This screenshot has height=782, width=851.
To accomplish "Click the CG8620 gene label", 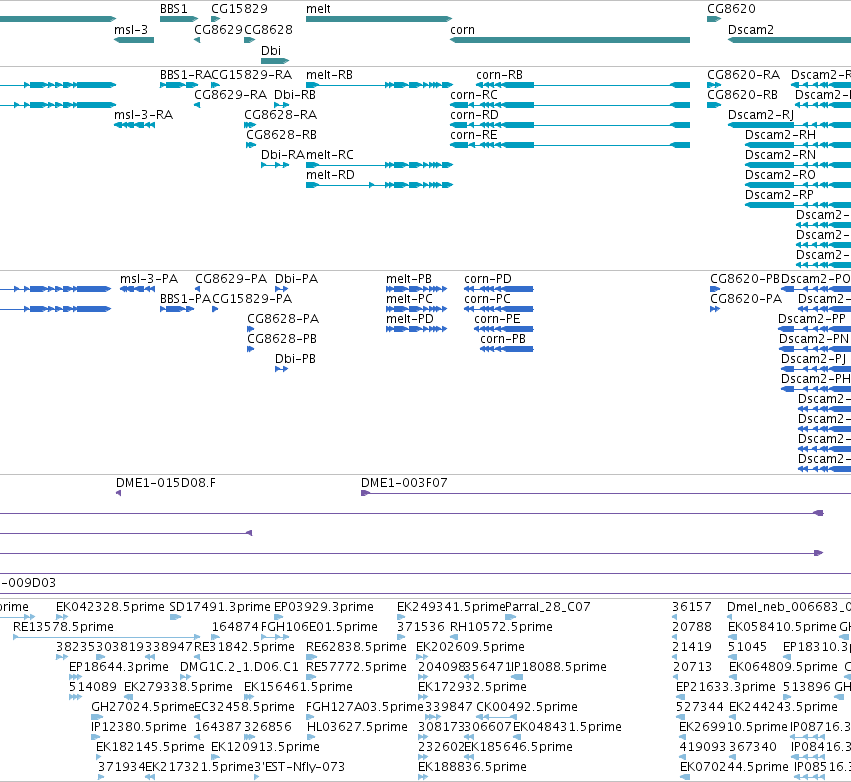I will [x=731, y=9].
